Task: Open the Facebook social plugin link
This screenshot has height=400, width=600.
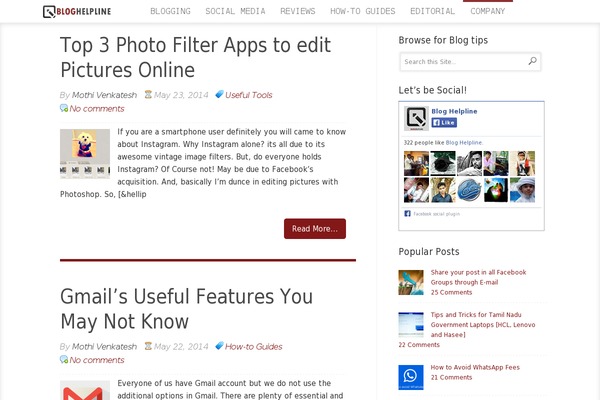Action: tap(437, 214)
